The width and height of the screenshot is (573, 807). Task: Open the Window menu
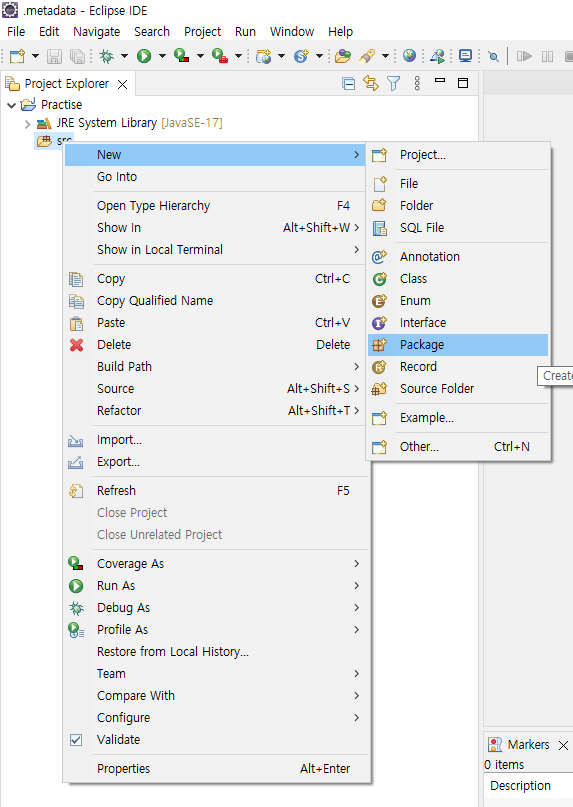[x=291, y=31]
